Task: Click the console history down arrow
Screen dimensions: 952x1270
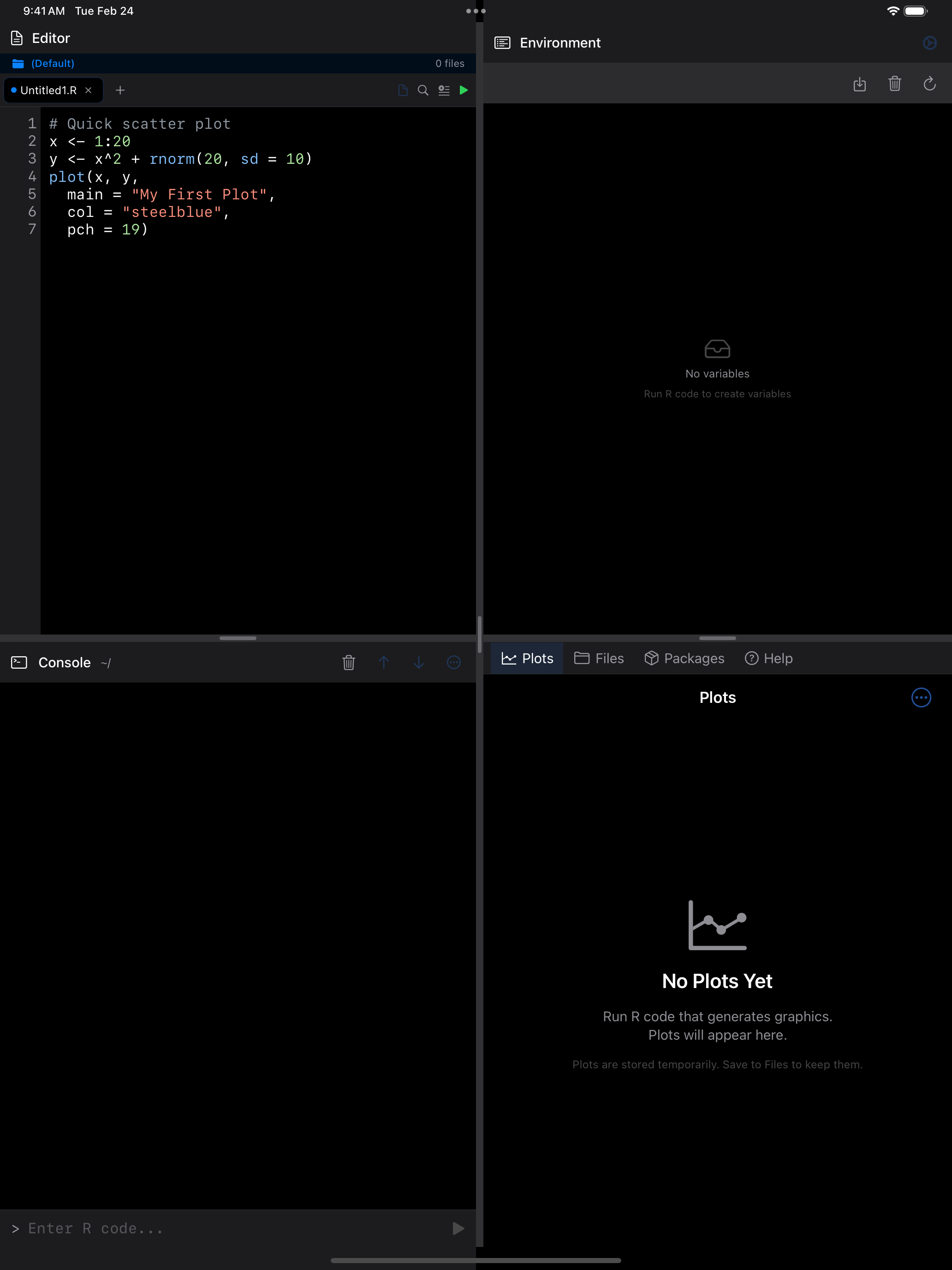Action: tap(419, 663)
